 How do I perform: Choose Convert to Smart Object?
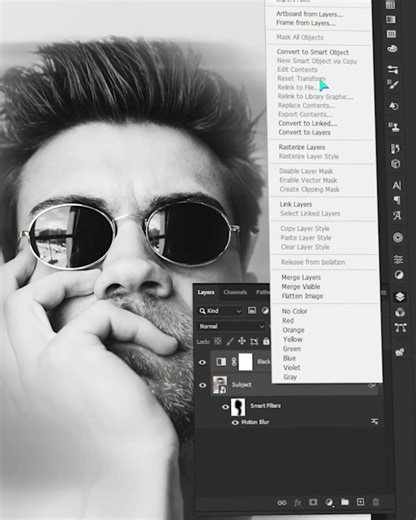pos(313,52)
